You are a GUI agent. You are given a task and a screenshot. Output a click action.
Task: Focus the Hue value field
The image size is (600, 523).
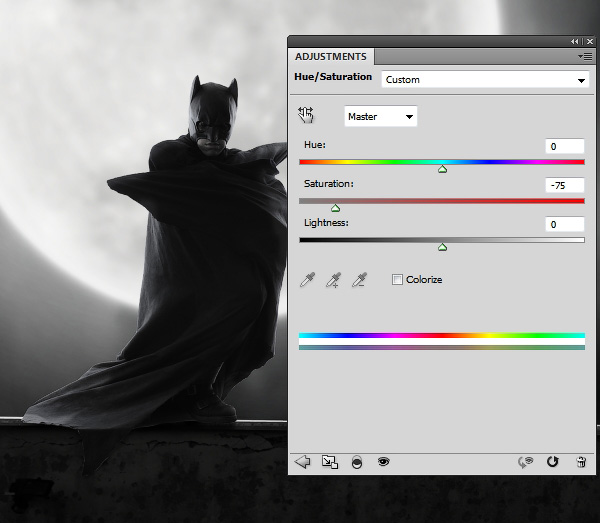[565, 146]
